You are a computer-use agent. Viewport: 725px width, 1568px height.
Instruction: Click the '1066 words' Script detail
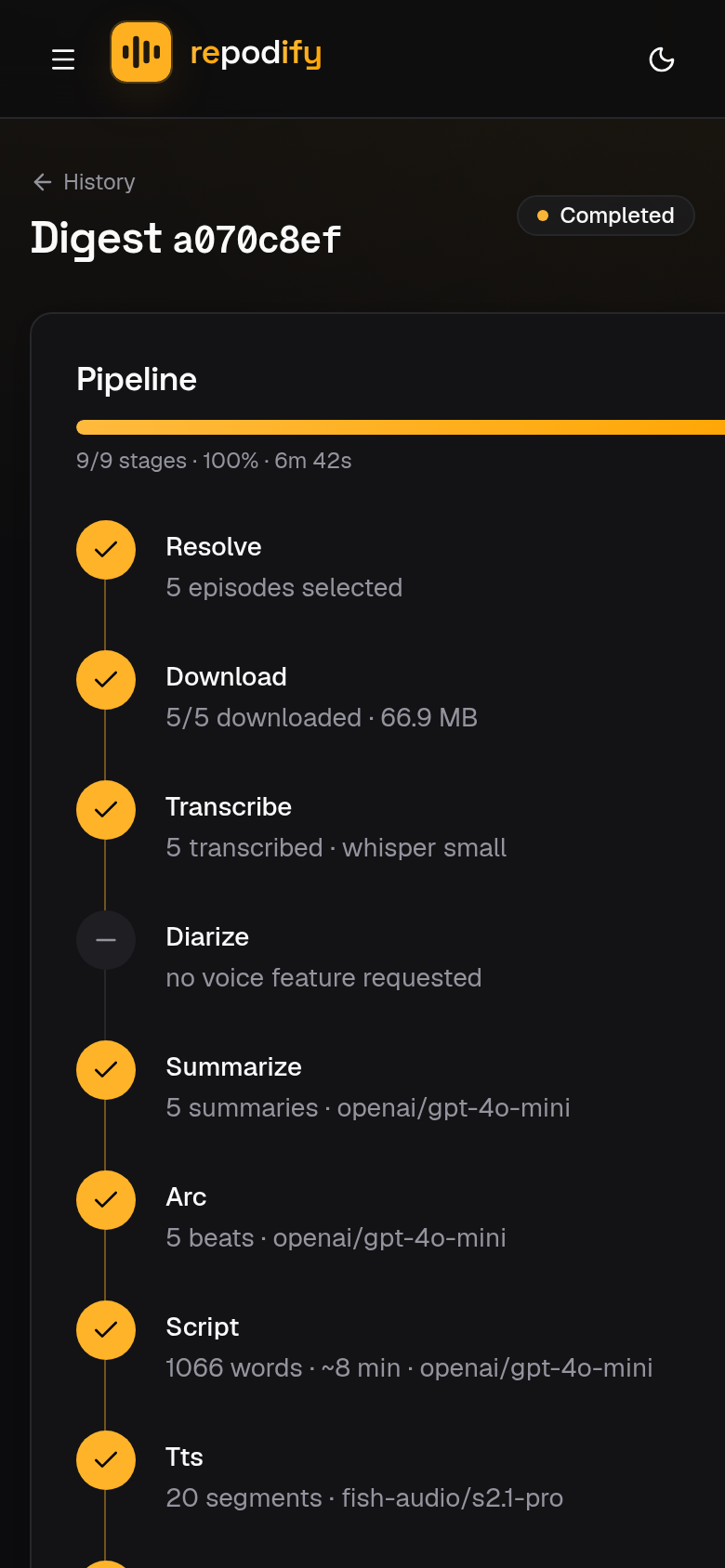click(233, 1368)
